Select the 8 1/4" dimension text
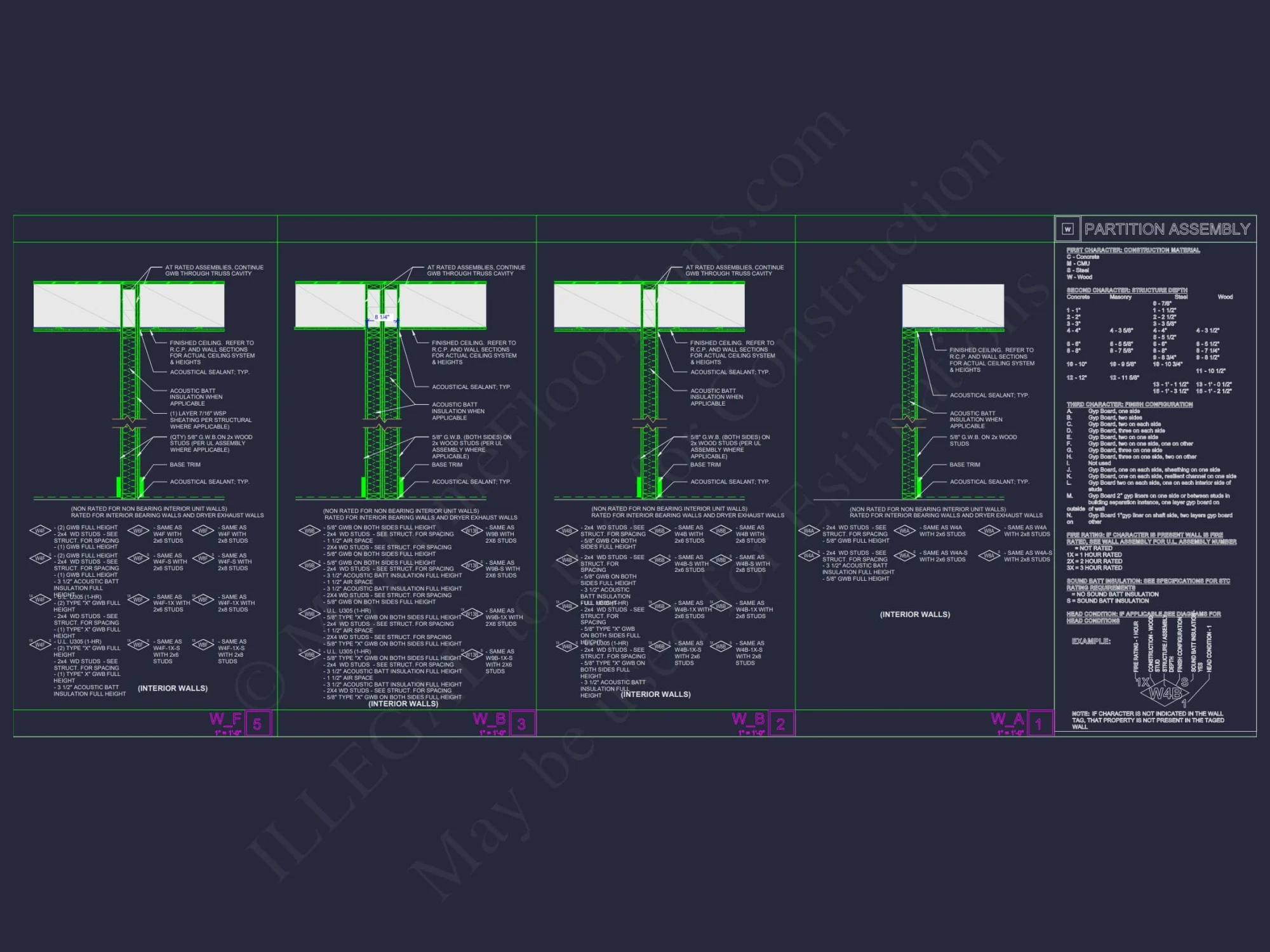Viewport: 1270px width, 952px height. (382, 317)
